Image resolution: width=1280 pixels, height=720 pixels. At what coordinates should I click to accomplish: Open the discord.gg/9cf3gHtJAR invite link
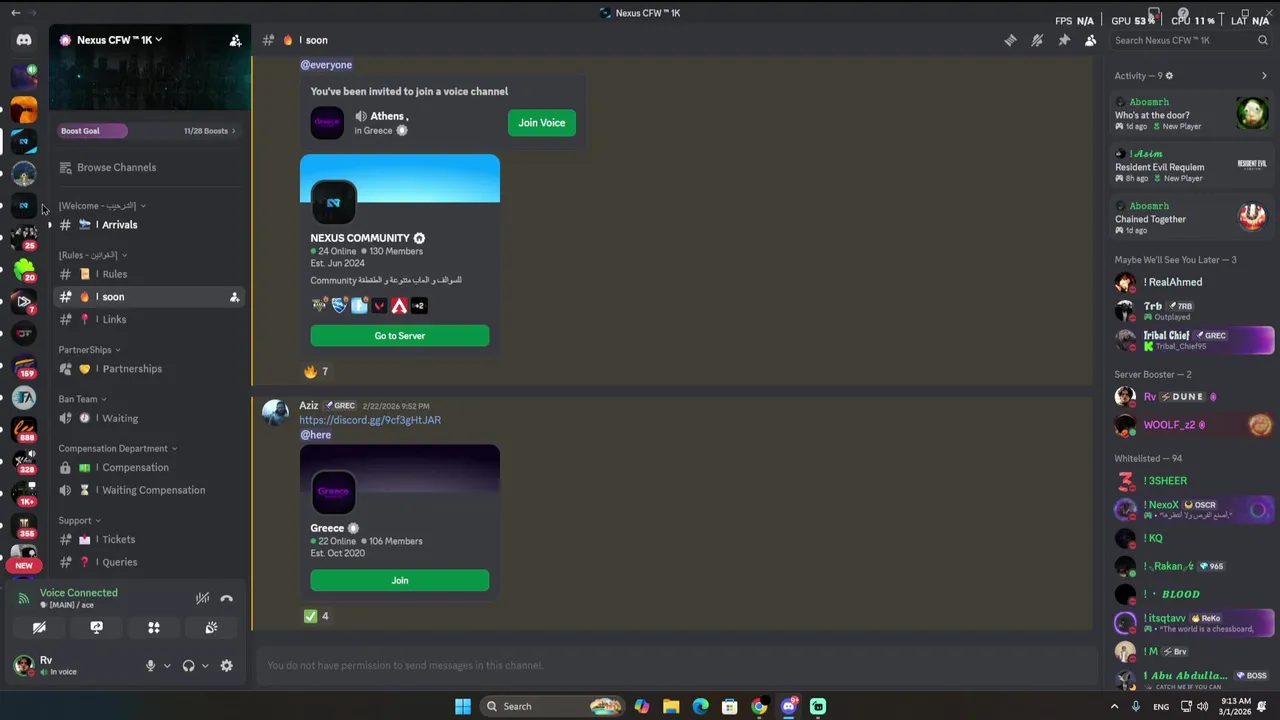pyautogui.click(x=370, y=420)
